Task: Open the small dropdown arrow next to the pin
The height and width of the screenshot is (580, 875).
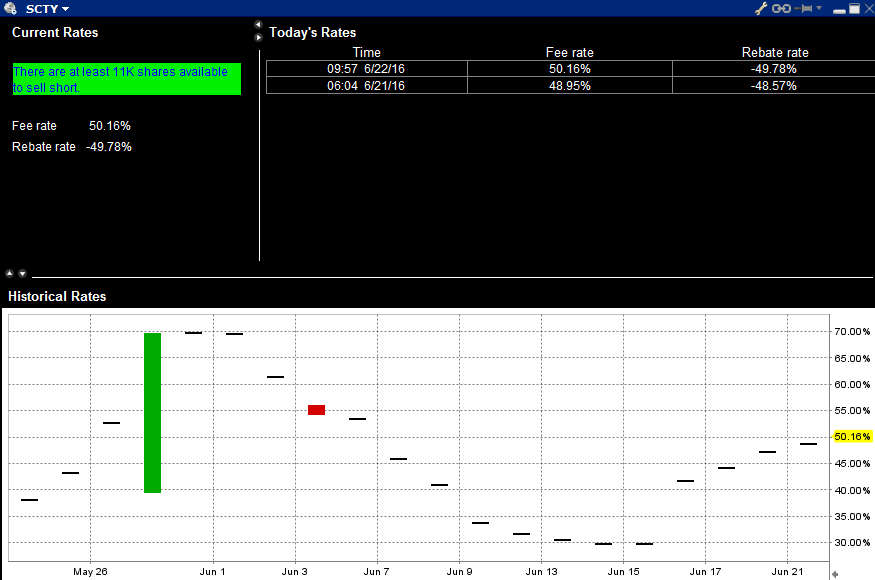Action: pyautogui.click(x=819, y=8)
